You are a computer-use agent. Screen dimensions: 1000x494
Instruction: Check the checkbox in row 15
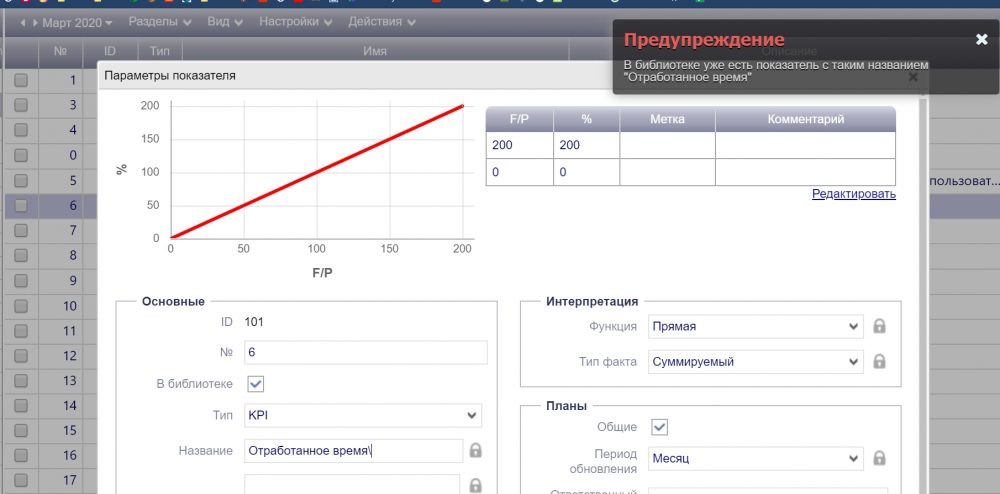[x=21, y=430]
